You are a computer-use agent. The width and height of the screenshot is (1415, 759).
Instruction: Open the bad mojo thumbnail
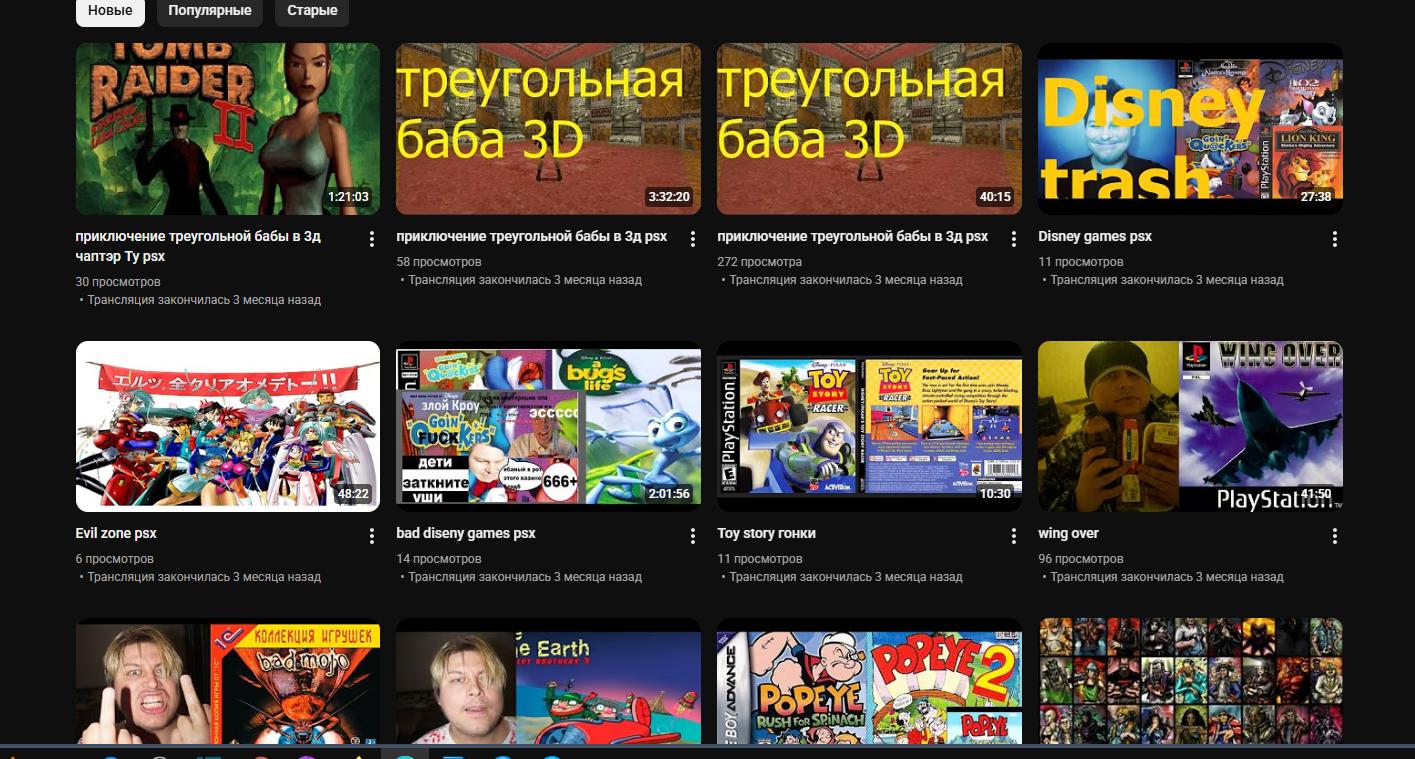point(228,681)
